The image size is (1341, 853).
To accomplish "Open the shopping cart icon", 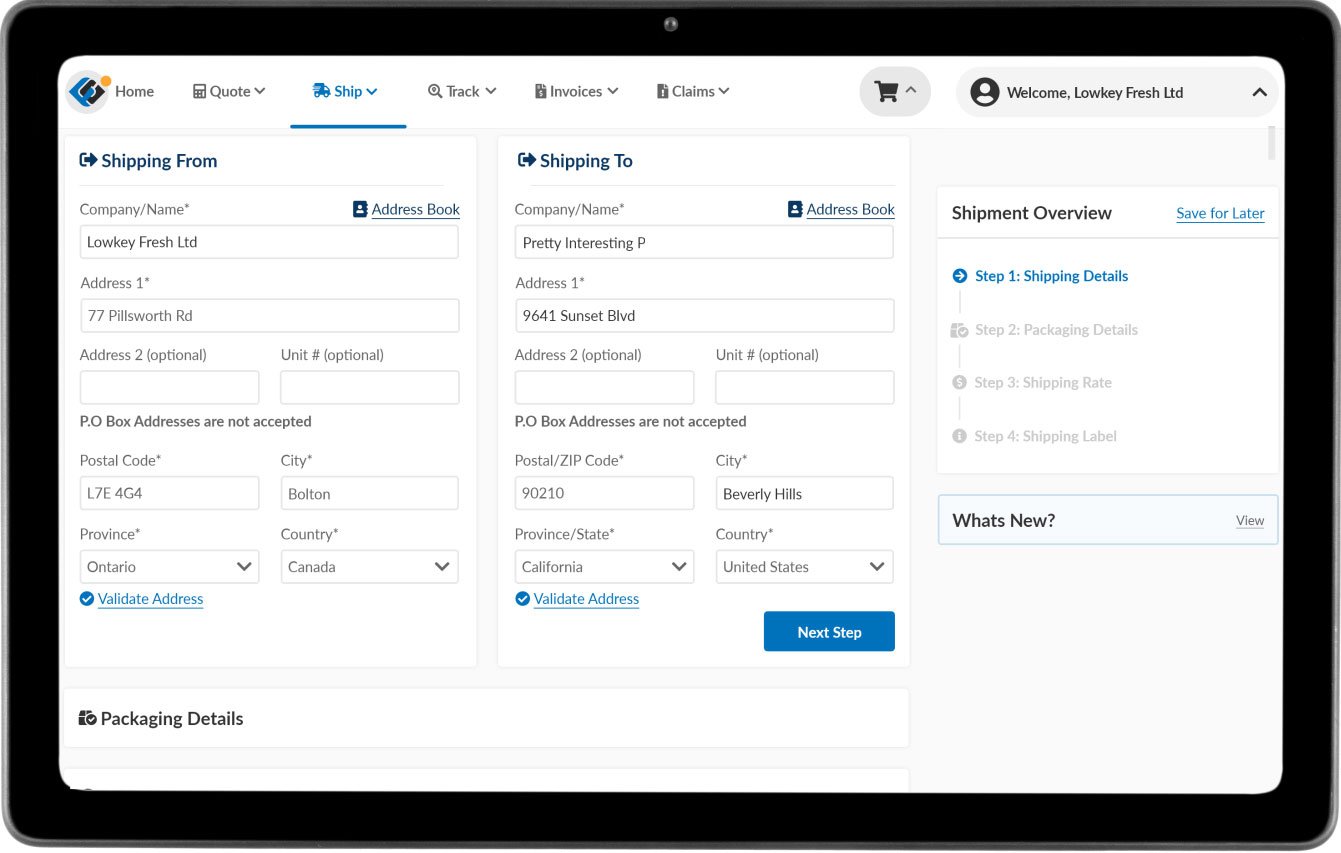I will (886, 92).
